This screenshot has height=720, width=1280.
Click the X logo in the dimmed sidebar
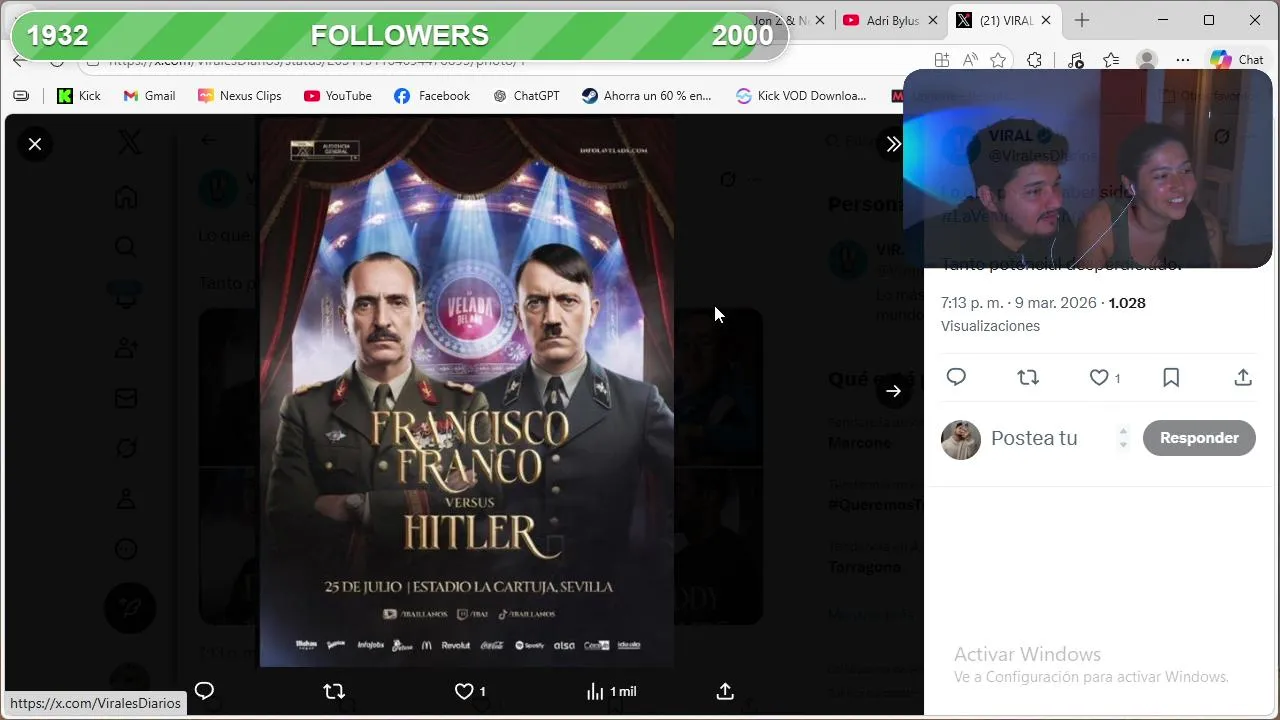click(x=129, y=143)
